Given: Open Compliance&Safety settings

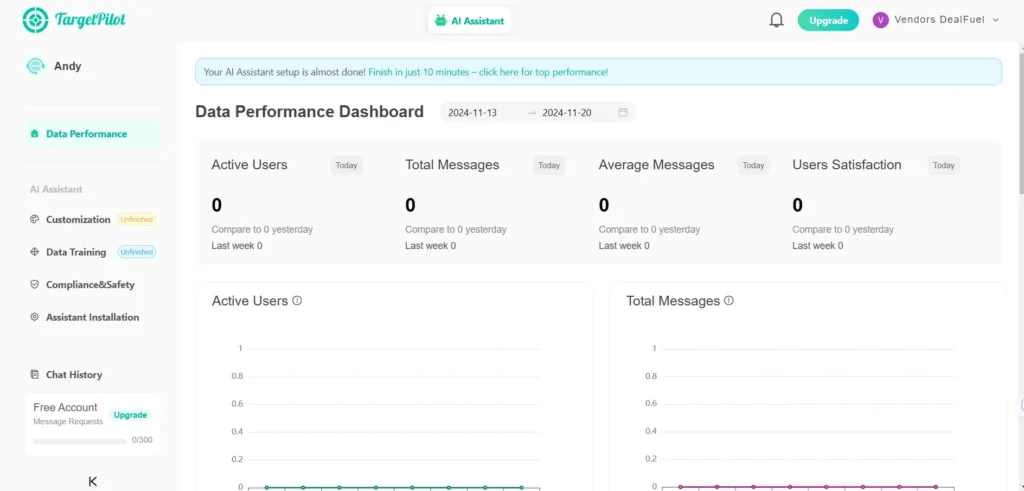Looking at the screenshot, I should 90,285.
